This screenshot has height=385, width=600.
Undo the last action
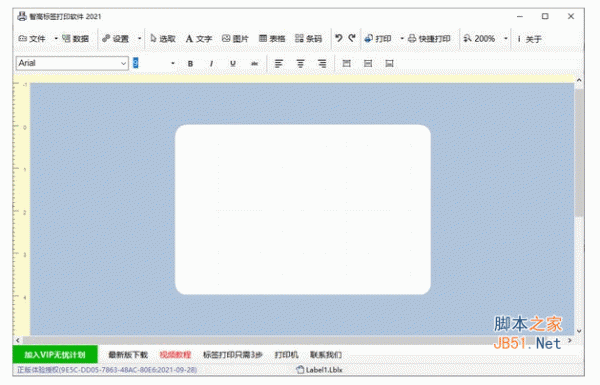pos(339,38)
